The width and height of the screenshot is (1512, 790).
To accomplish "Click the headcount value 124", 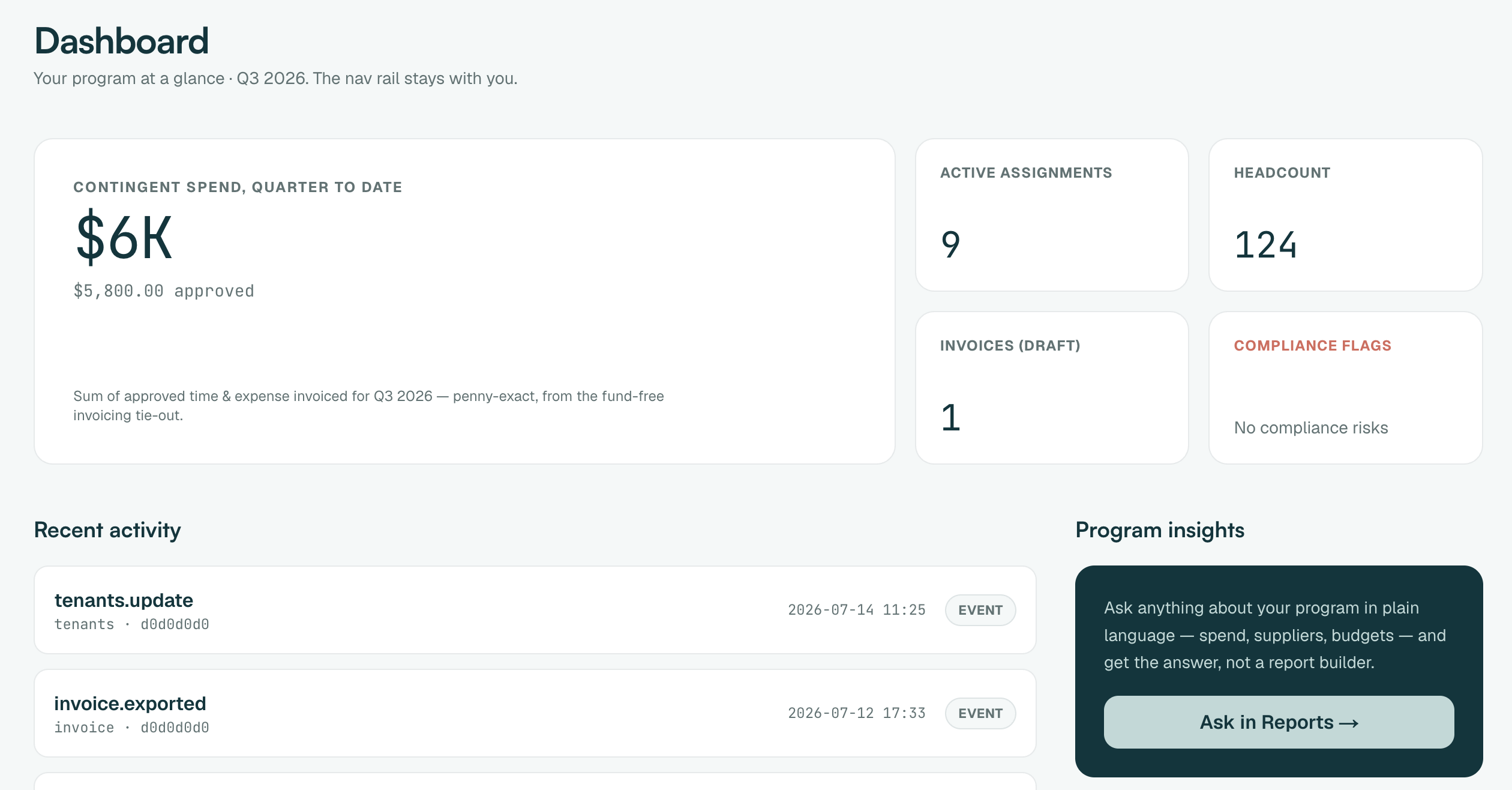I will [1265, 245].
